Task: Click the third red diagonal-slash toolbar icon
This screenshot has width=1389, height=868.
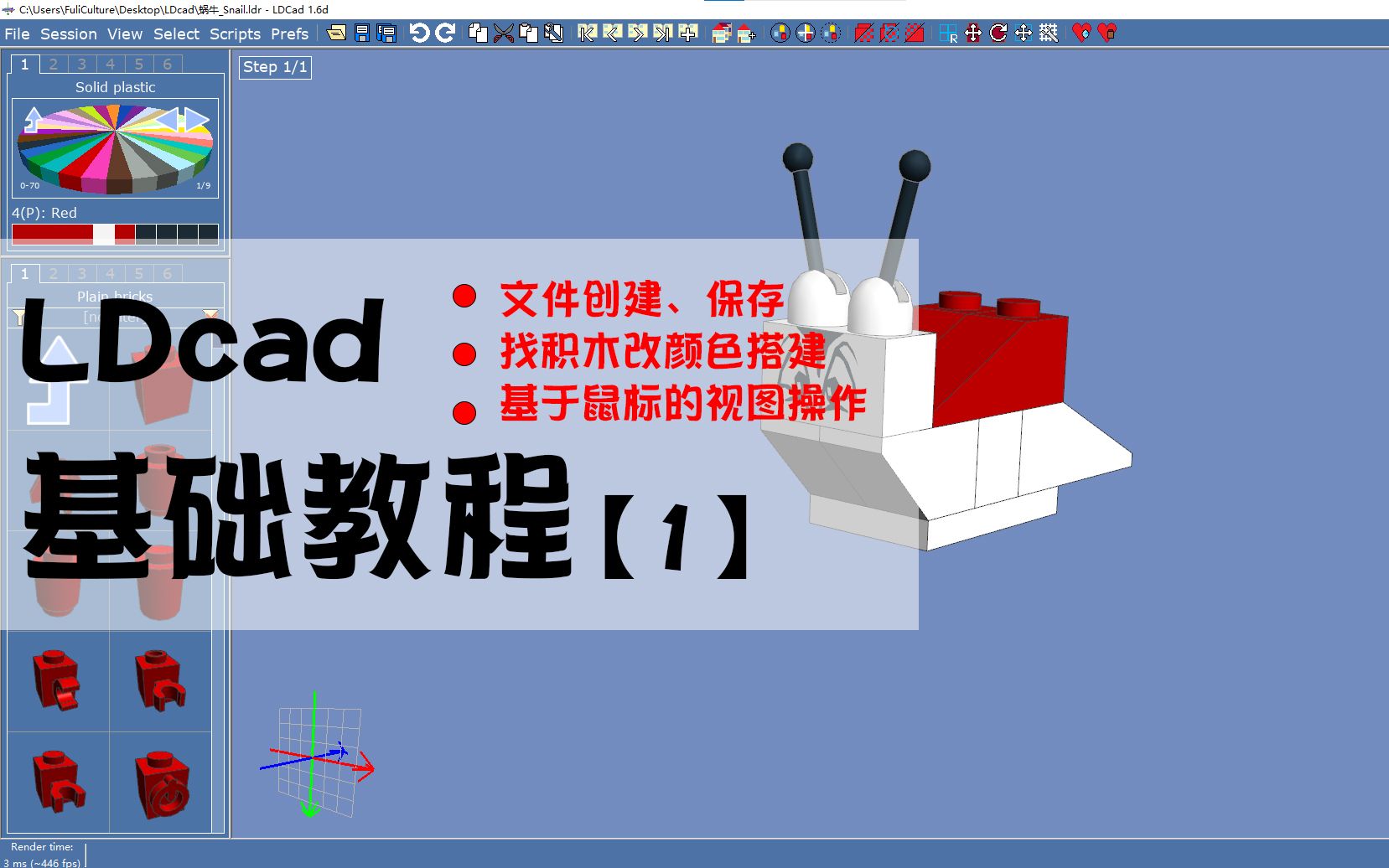Action: tap(915, 33)
